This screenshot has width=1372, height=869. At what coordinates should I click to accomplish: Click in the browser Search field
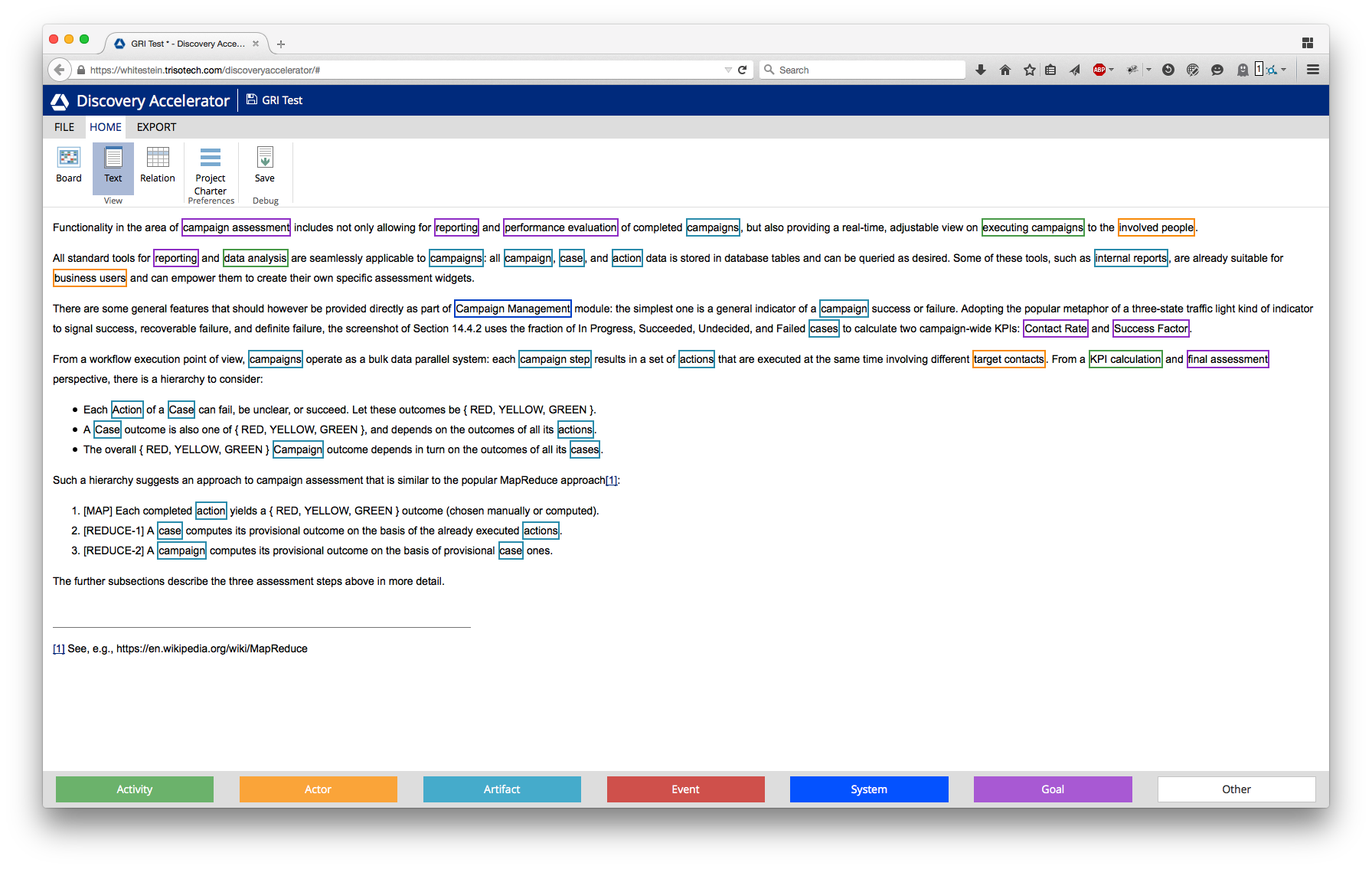[865, 70]
